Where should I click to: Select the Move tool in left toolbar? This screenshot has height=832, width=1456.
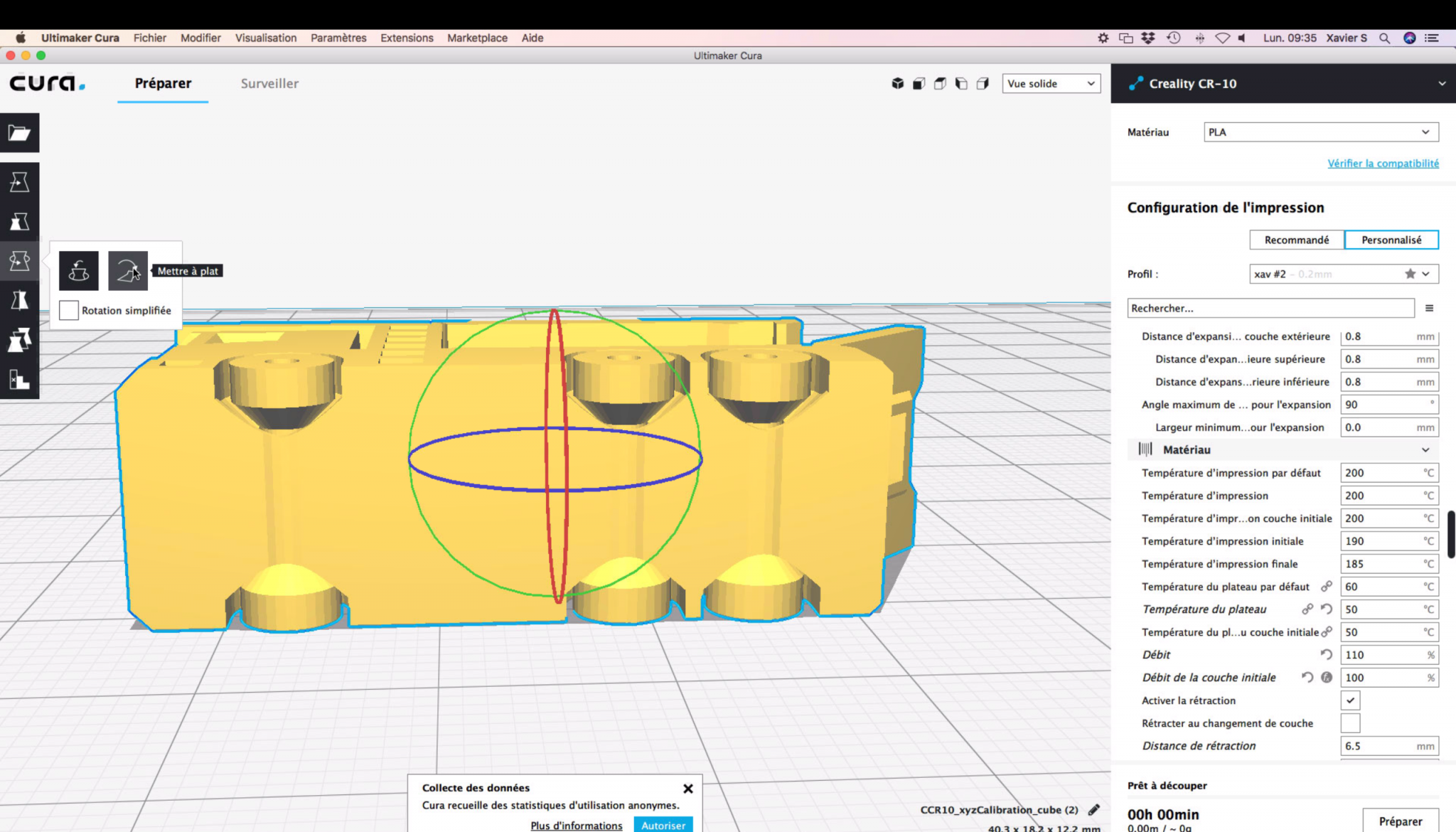[x=19, y=182]
